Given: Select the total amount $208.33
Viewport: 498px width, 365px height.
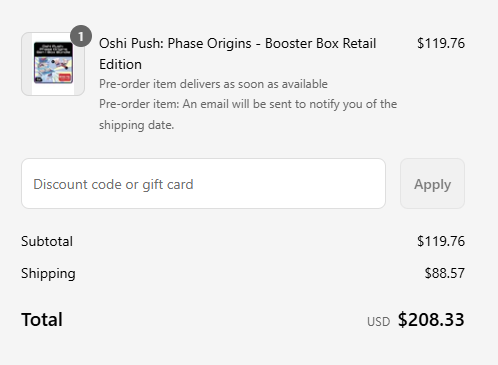Looking at the screenshot, I should 431,320.
